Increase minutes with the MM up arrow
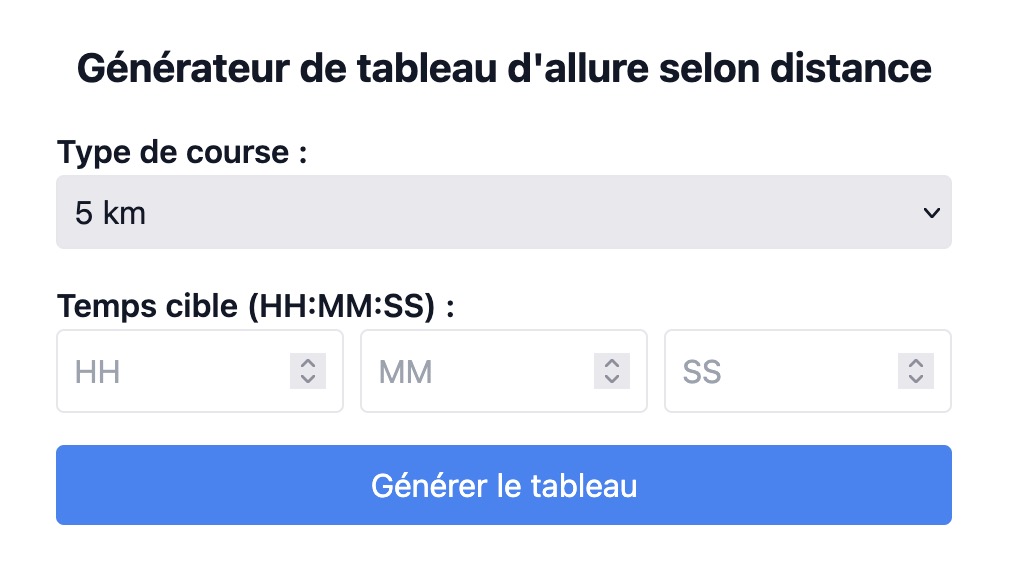 (x=612, y=363)
